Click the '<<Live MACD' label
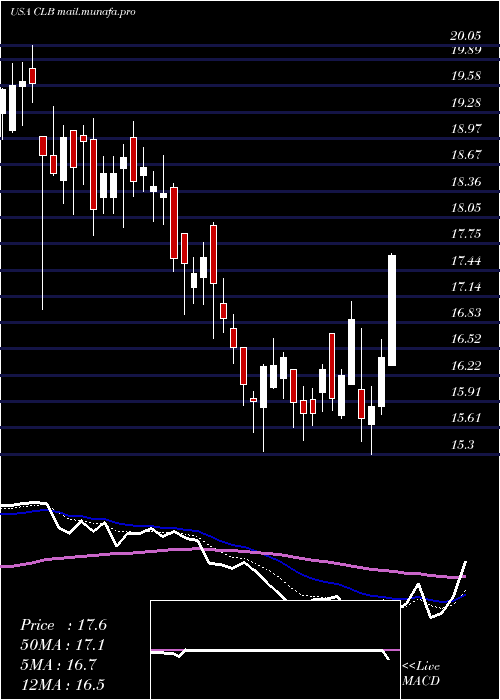The image size is (500, 700). [421, 674]
